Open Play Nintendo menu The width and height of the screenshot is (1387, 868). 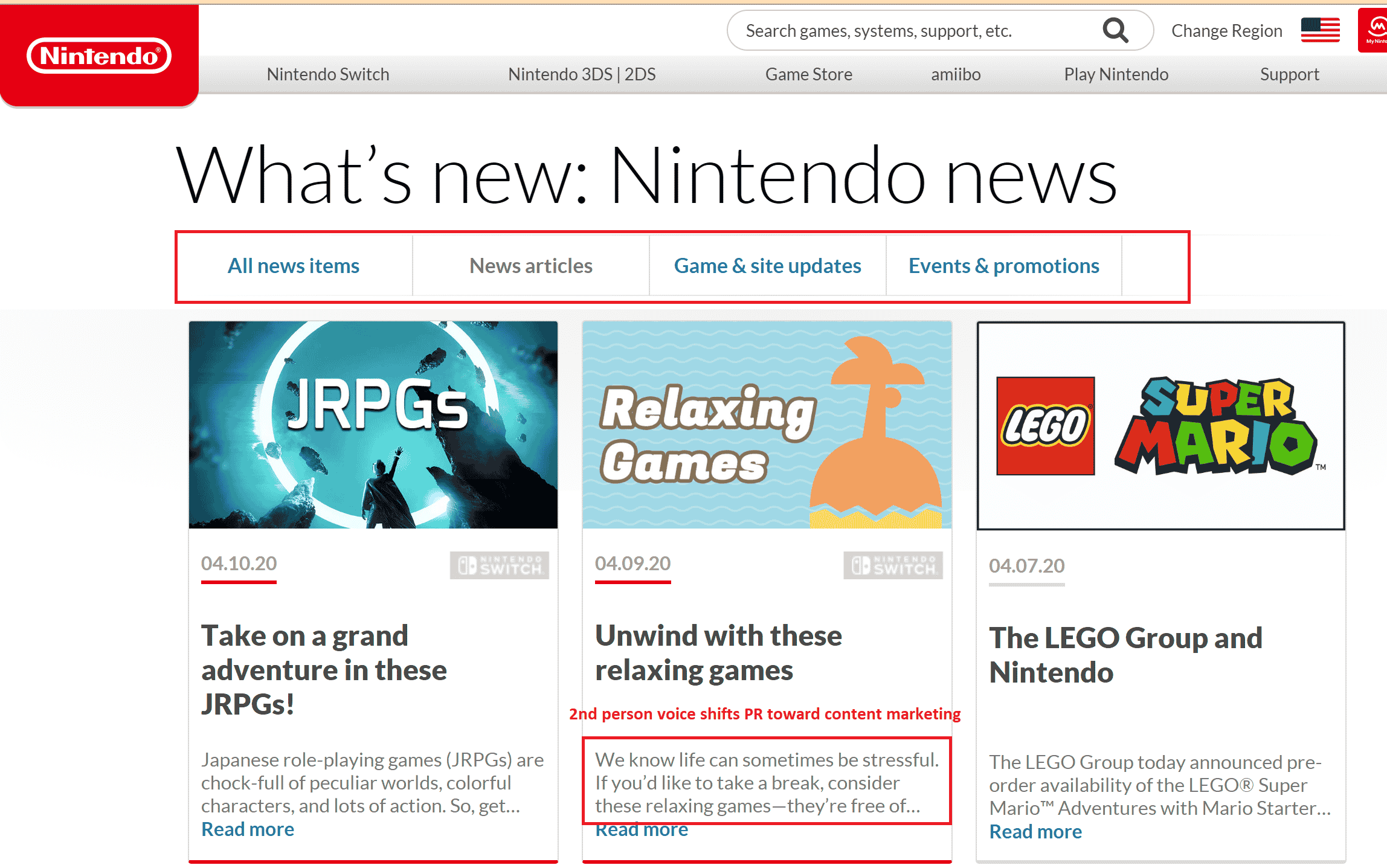[x=1116, y=74]
